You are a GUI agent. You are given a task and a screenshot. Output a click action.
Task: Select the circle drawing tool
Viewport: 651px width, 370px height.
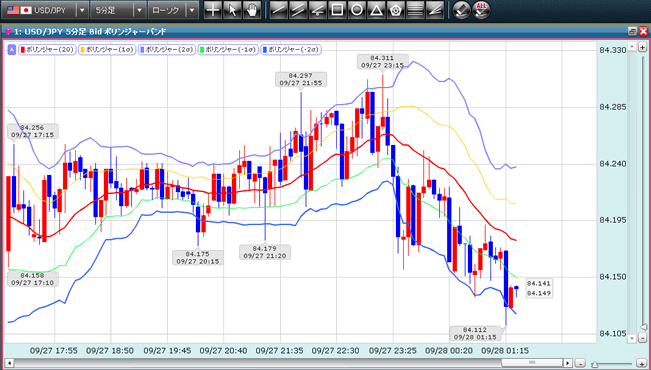pos(357,10)
